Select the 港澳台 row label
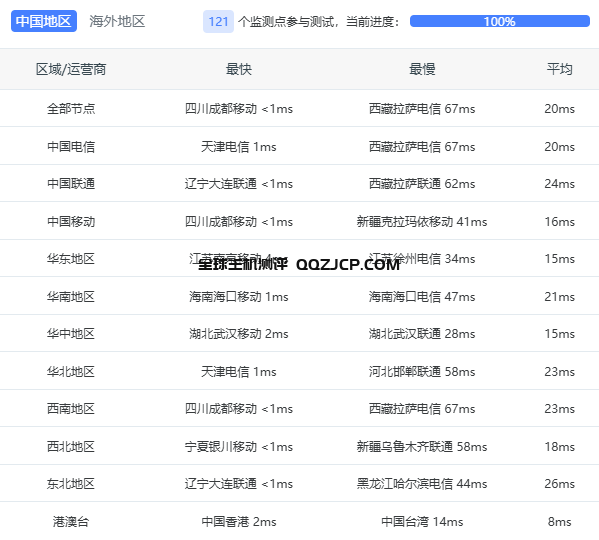This screenshot has height=540, width=599. coord(71,522)
